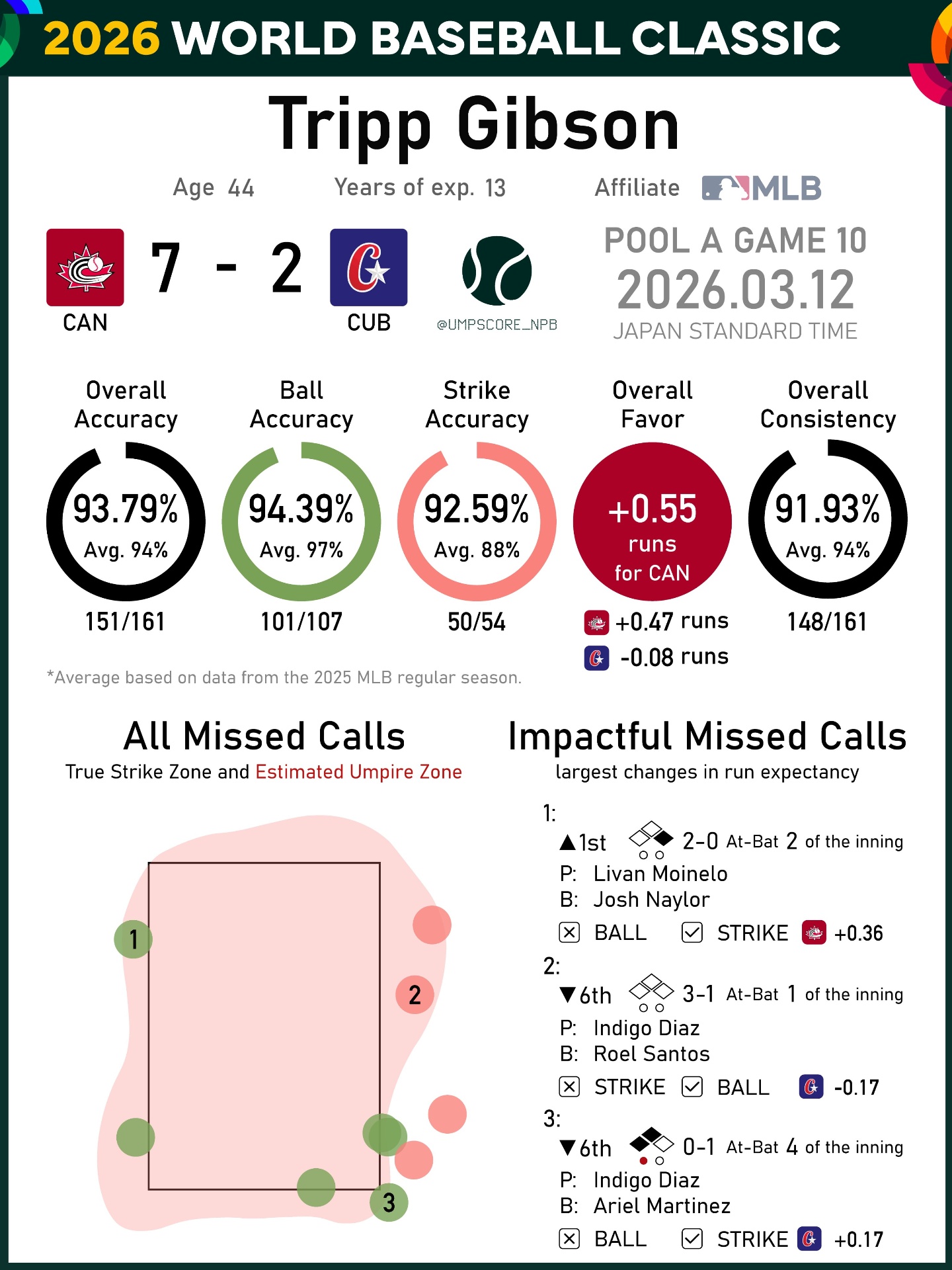This screenshot has width=952, height=1270.
Task: Click down triangle beside 6th in call 2
Action: click(x=568, y=994)
